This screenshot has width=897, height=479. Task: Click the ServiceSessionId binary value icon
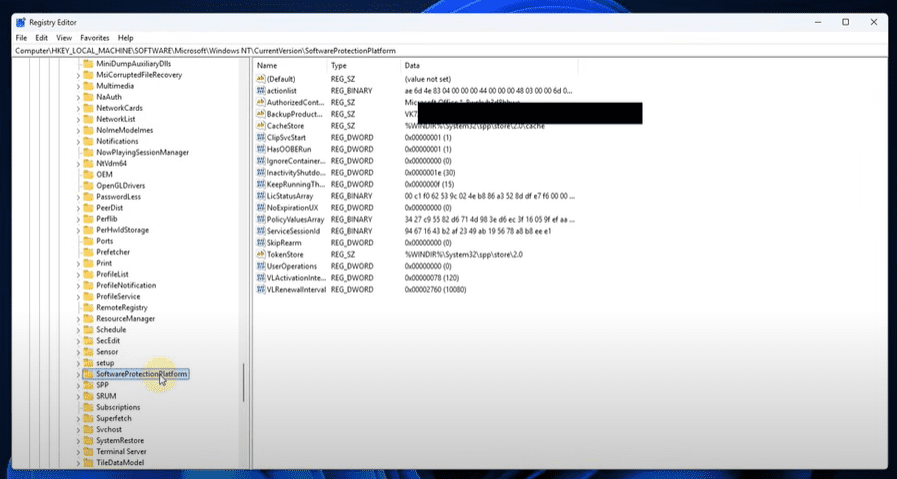tap(261, 231)
